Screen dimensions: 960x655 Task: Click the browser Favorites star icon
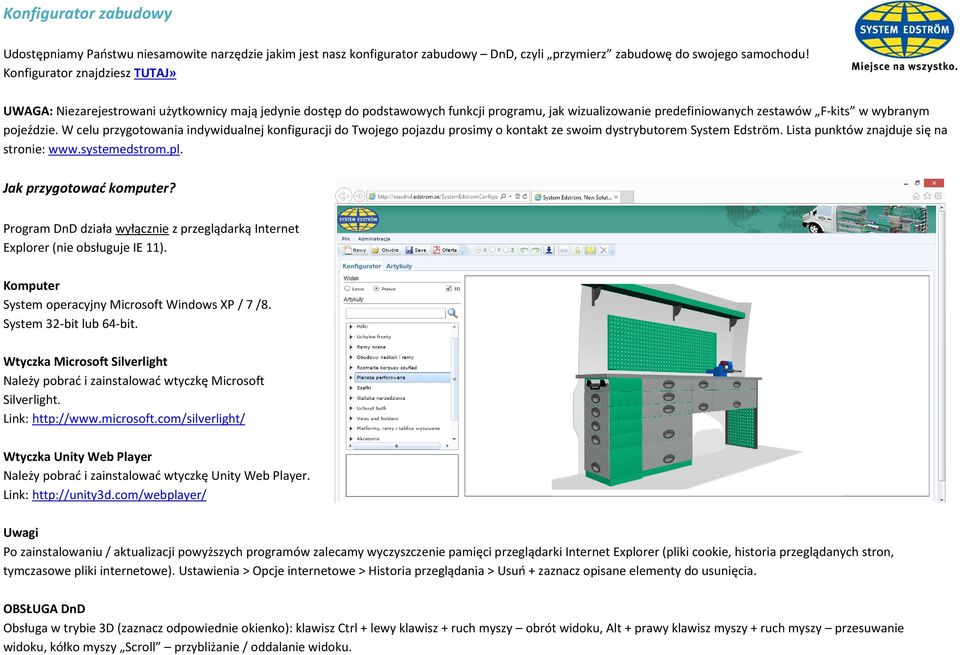[927, 196]
